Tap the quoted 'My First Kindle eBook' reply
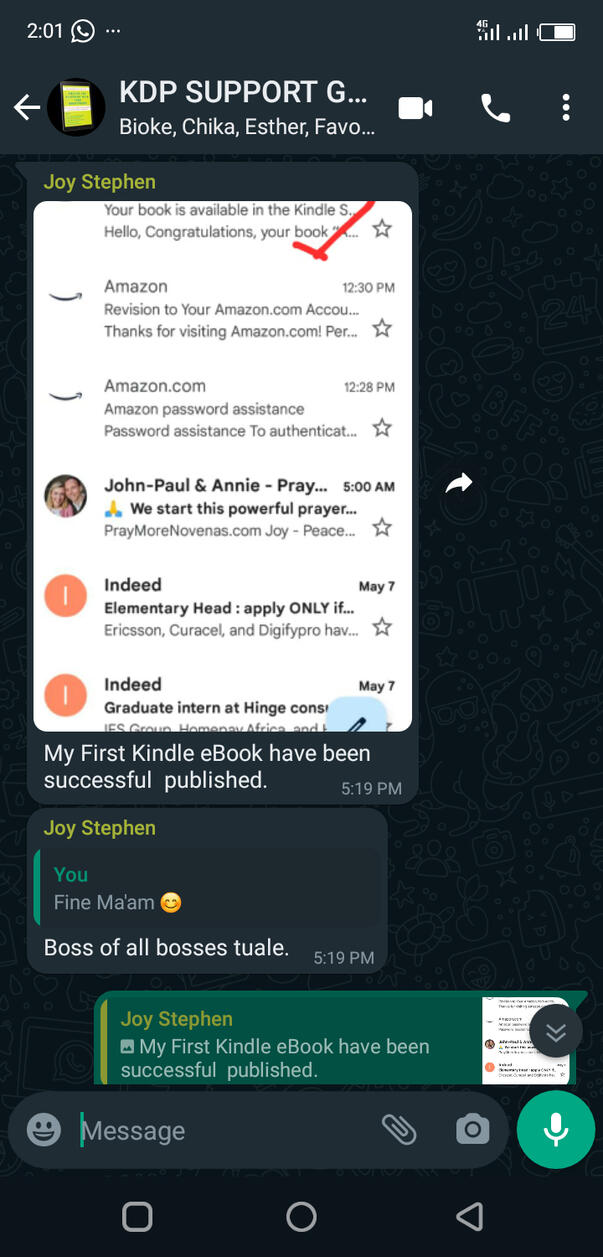Screen dimensions: 603x1257 [336, 1042]
